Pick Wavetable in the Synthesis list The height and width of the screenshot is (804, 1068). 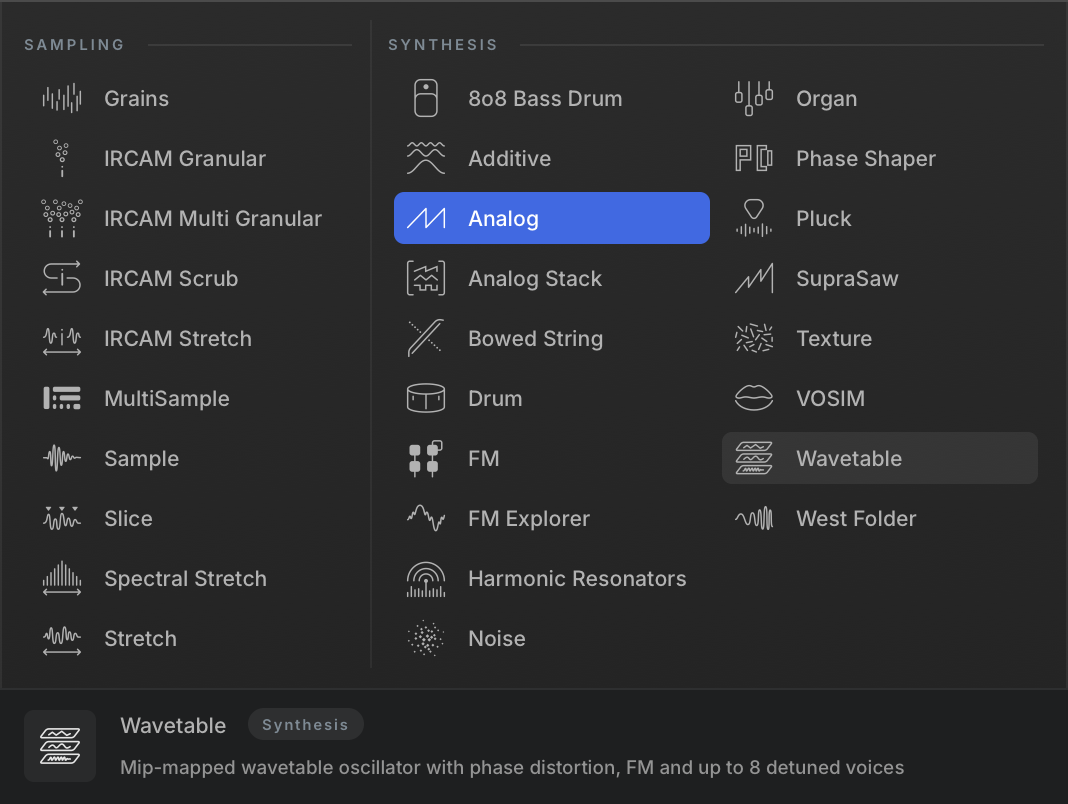pyautogui.click(x=880, y=458)
